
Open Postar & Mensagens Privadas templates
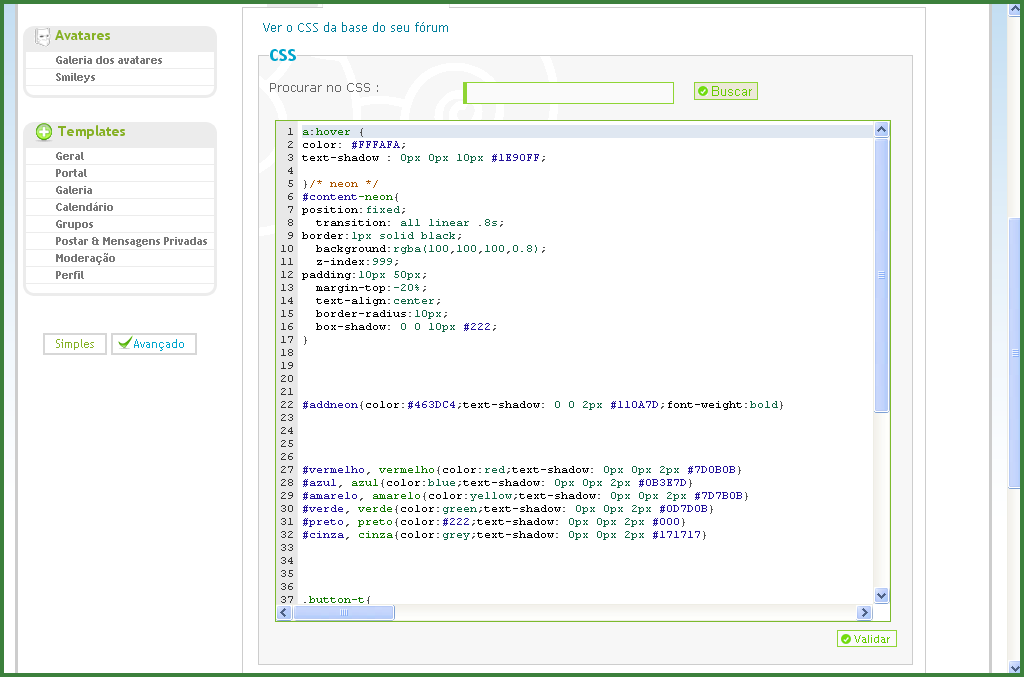tap(131, 241)
